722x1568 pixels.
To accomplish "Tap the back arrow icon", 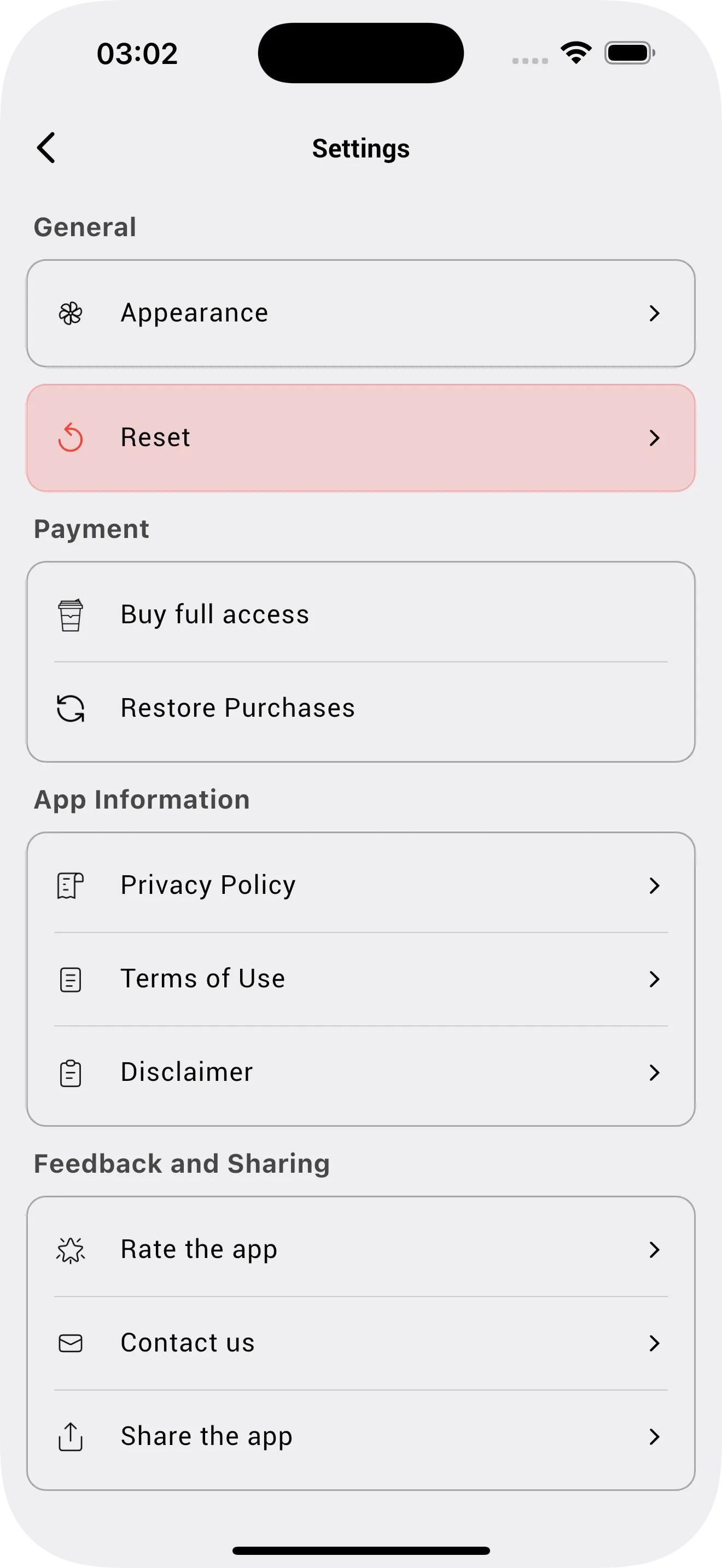I will [x=46, y=148].
